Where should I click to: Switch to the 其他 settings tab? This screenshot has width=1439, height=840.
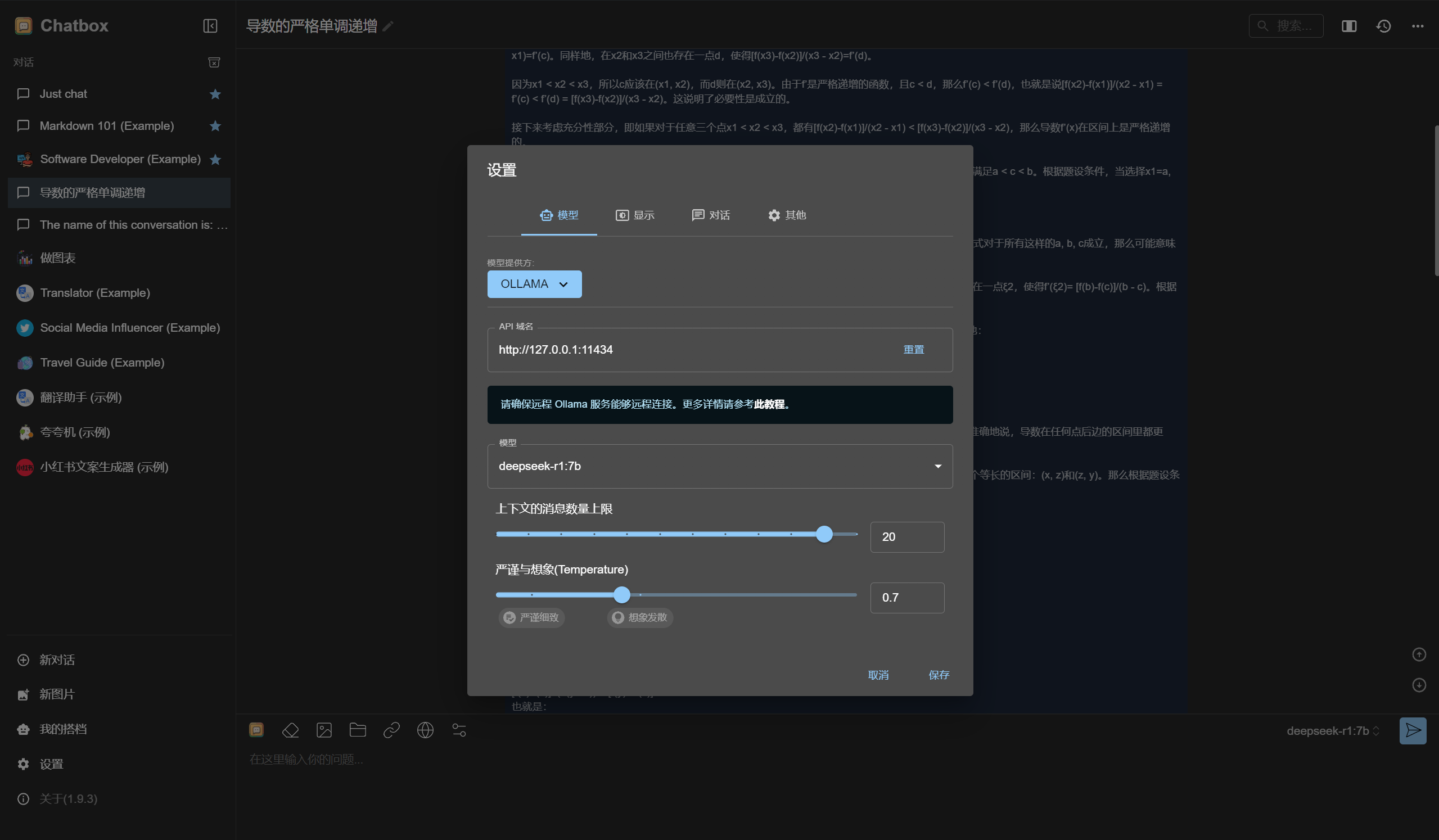point(787,215)
